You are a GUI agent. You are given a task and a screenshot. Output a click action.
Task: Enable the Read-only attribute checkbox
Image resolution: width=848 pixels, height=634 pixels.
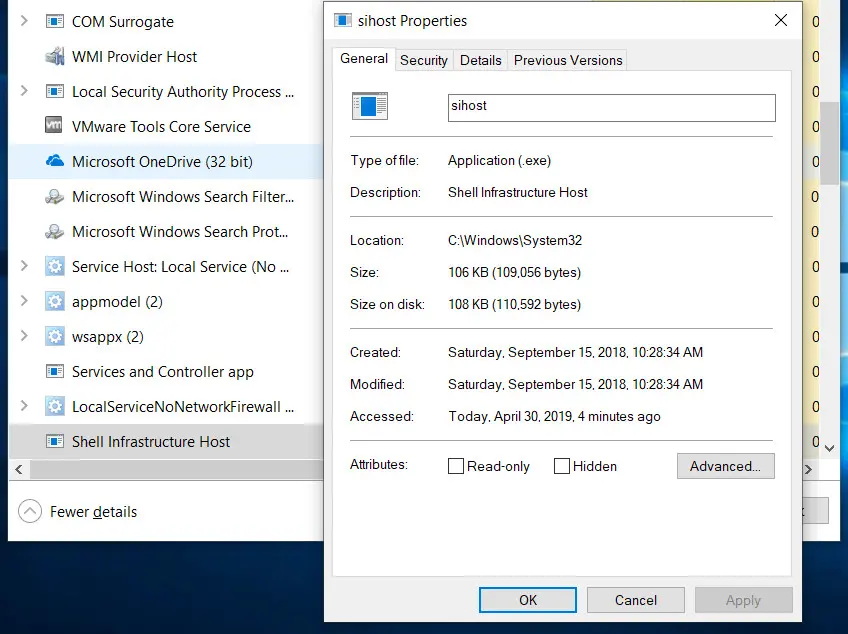tap(456, 466)
